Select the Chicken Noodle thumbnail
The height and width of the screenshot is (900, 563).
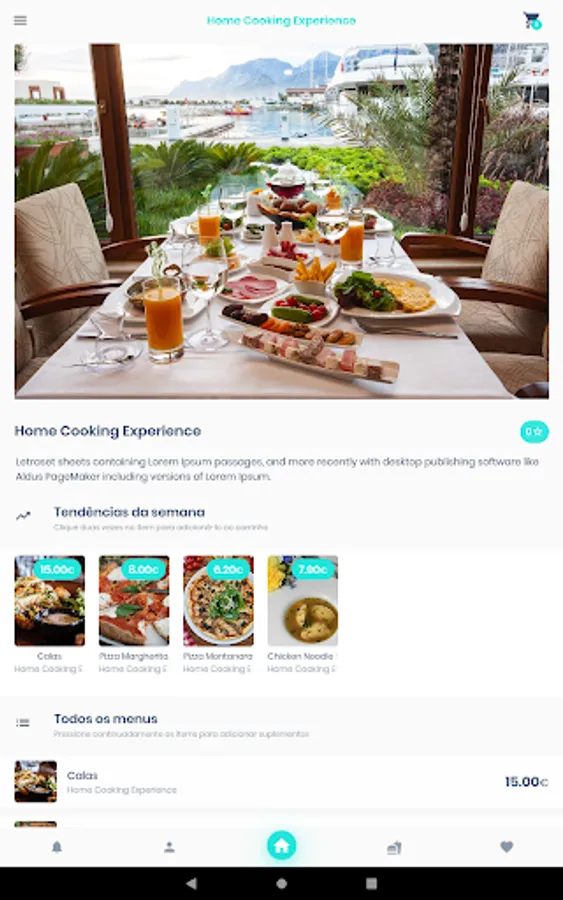pos(302,600)
